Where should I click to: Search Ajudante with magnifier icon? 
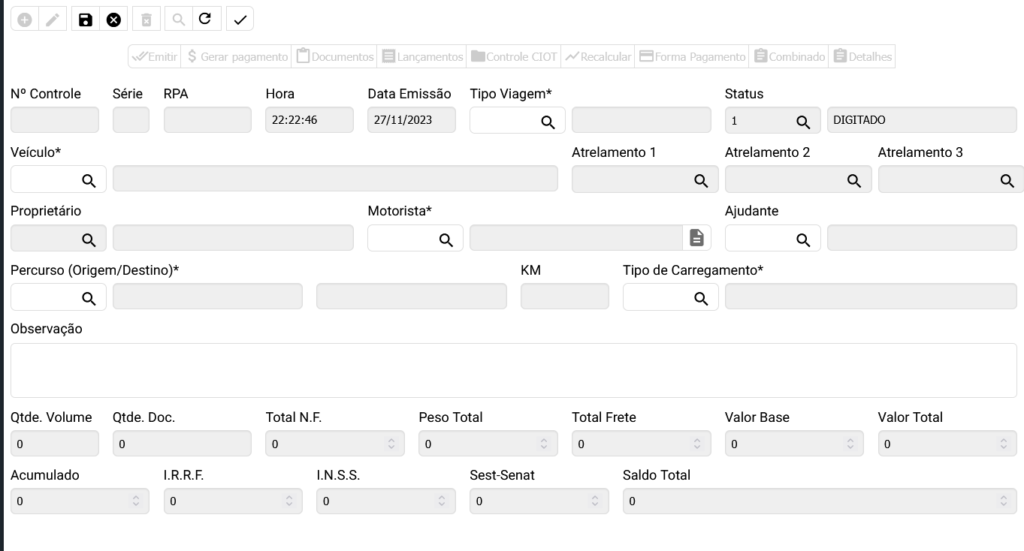802,239
